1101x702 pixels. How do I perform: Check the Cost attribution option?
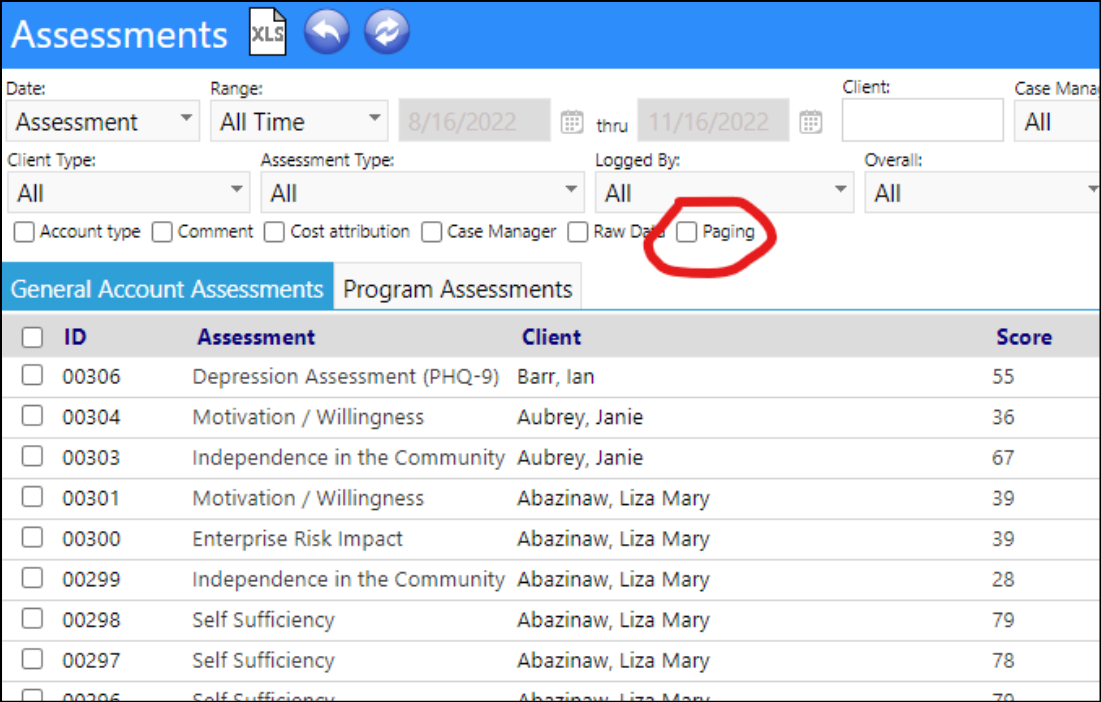(x=275, y=232)
